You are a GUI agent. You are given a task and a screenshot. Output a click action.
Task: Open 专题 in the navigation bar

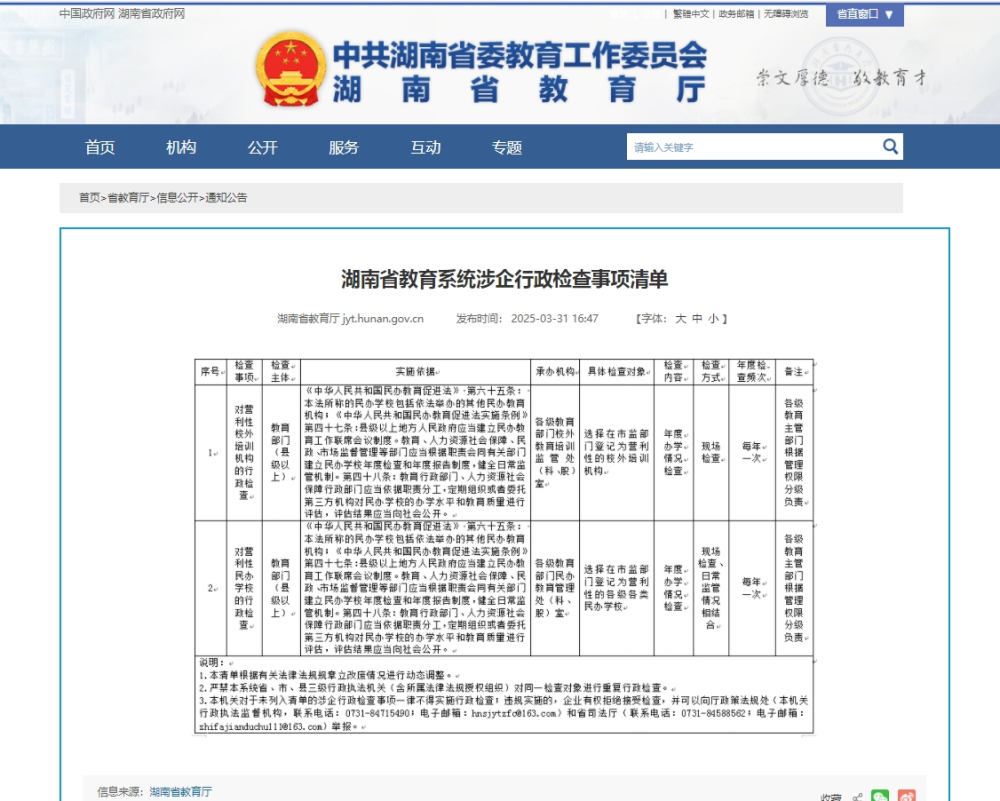point(506,148)
